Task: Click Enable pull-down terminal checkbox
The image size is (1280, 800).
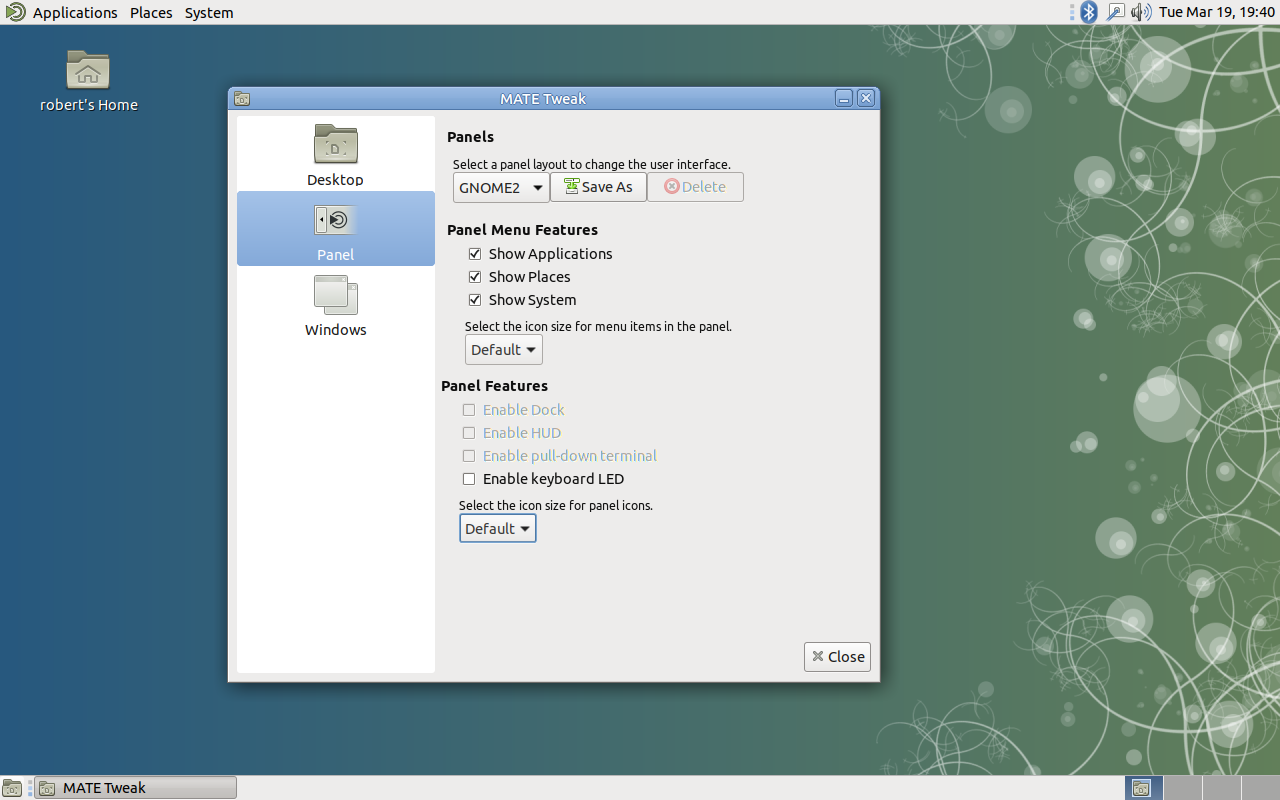Action: click(x=469, y=456)
